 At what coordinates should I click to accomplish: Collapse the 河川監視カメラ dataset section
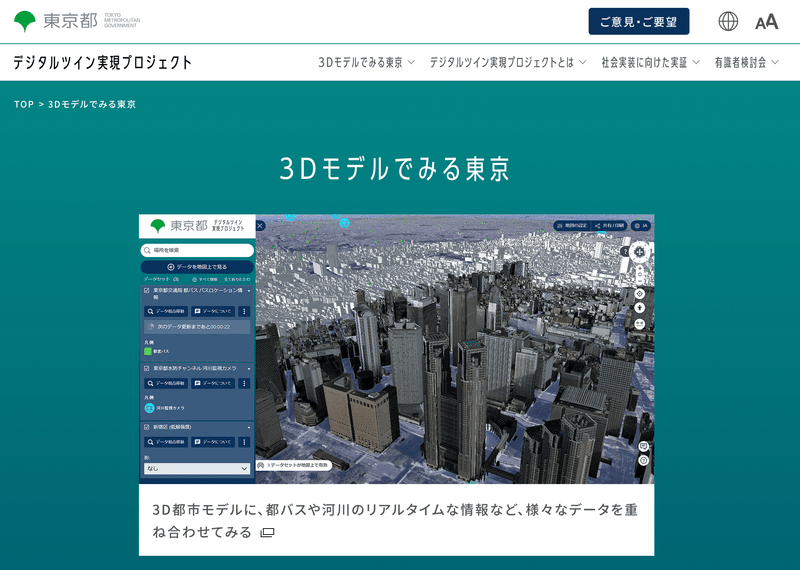pos(249,368)
